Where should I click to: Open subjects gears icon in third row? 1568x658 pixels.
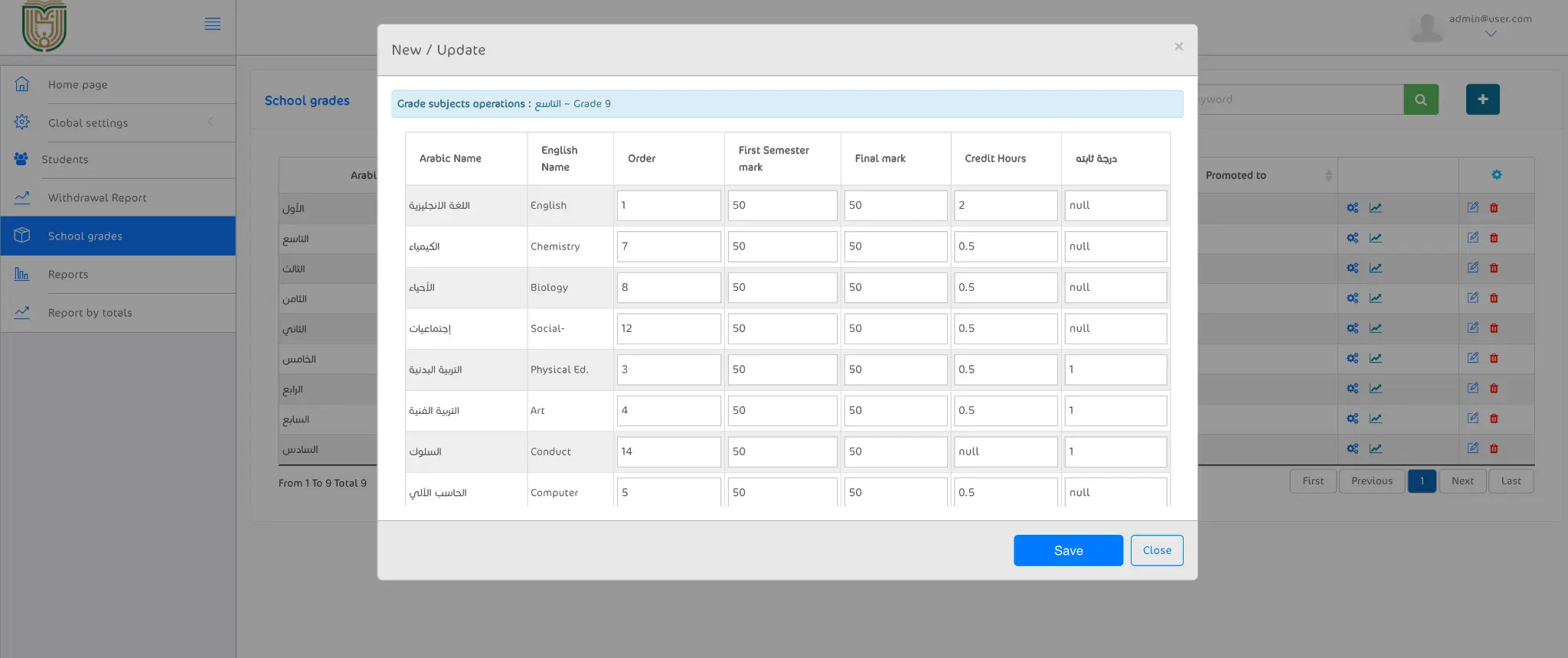1353,269
